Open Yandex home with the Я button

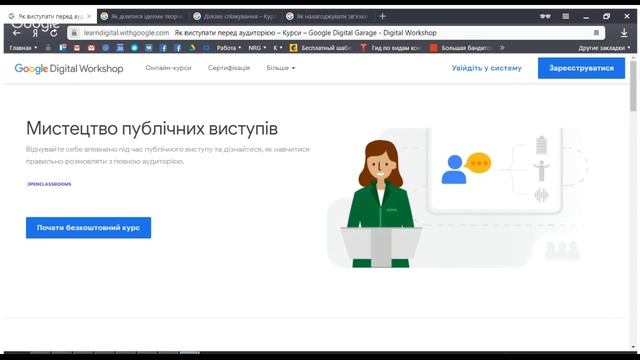[35, 33]
